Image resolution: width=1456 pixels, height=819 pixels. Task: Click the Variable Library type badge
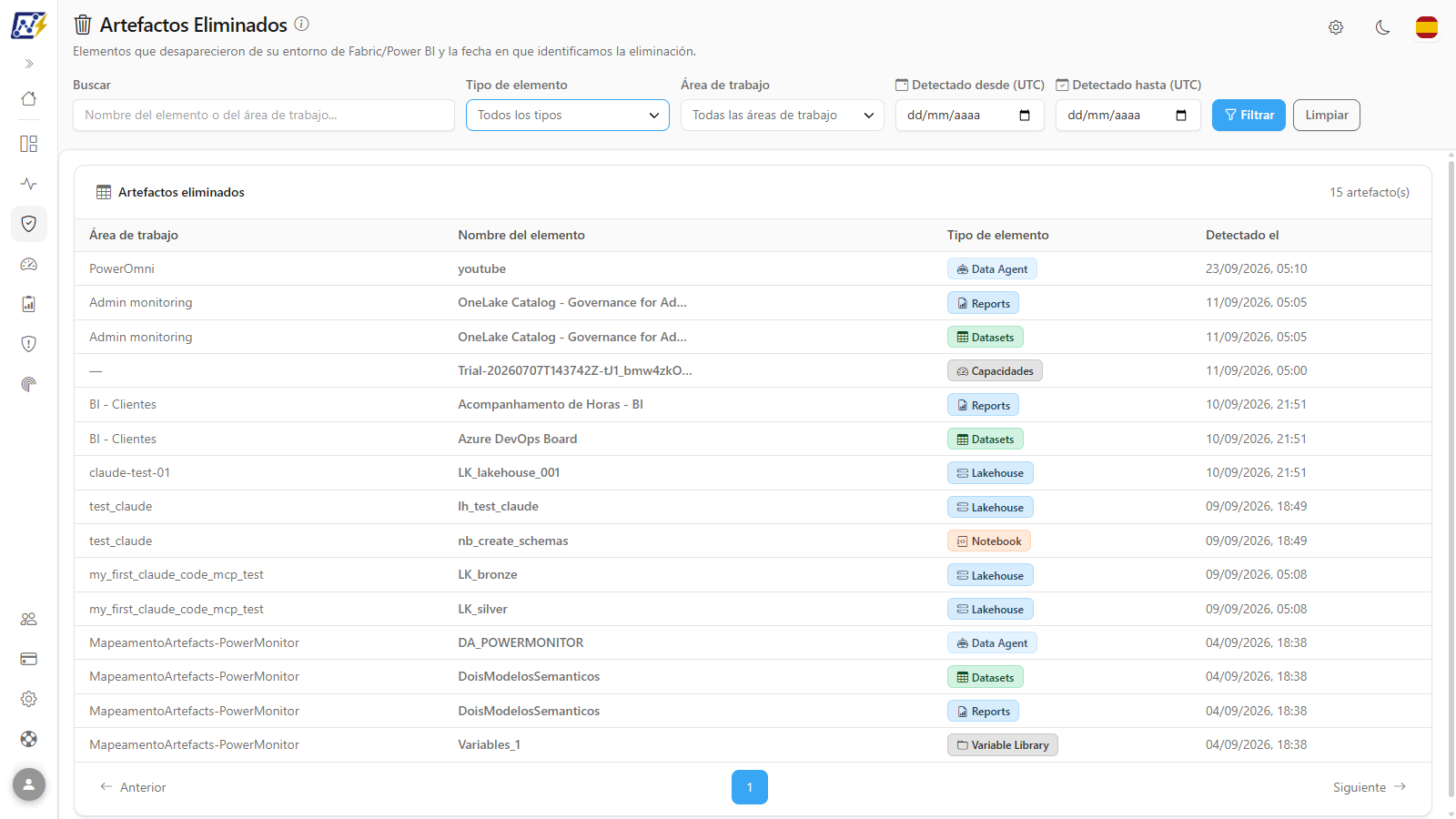(x=1002, y=744)
